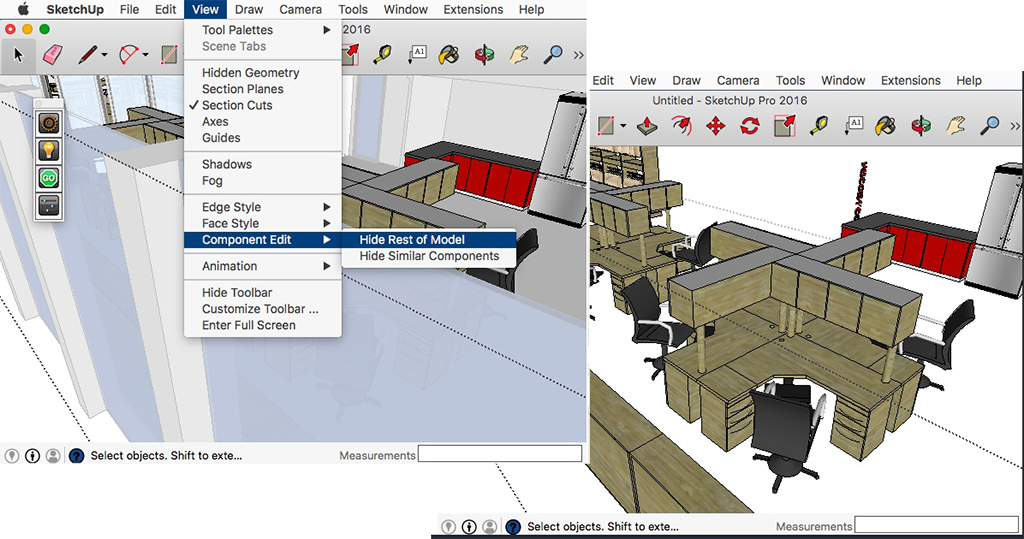Open the Draw menu in top menu bar

click(x=249, y=10)
